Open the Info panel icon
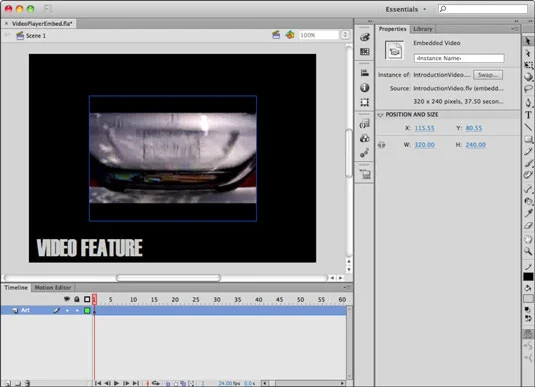535x387 pixels. 365,88
